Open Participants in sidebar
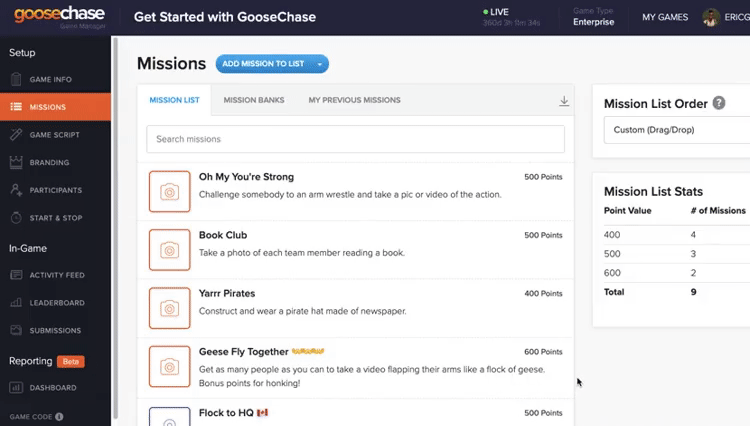This screenshot has height=426, width=750. 55,190
